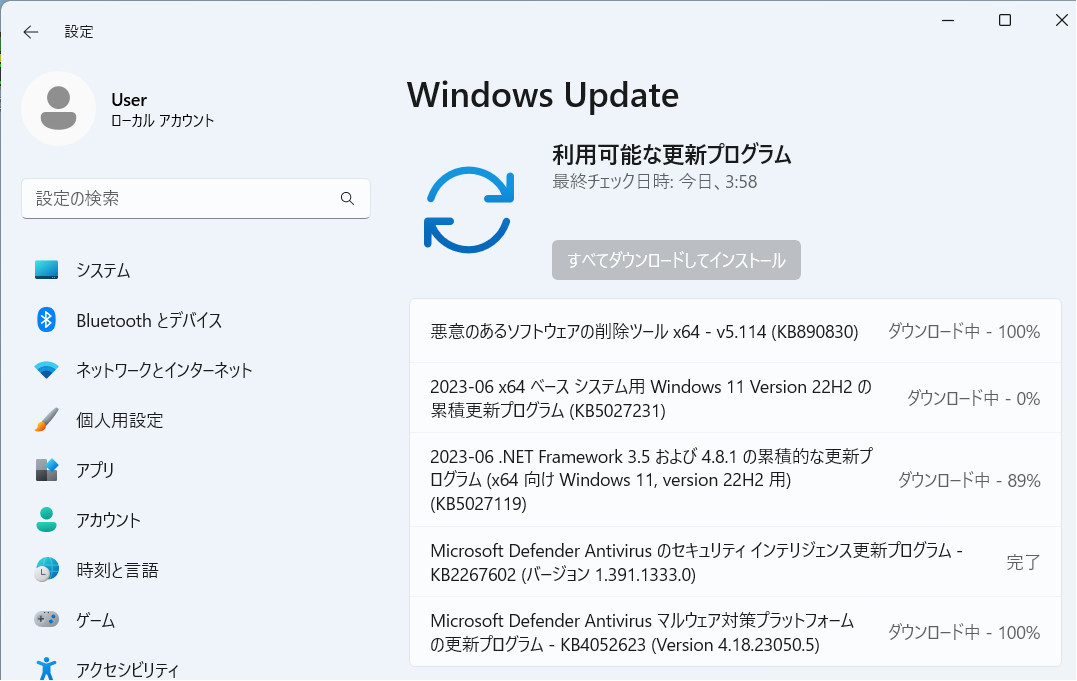Click the network Wi-Fi icon
This screenshot has height=681, width=1077.
click(x=47, y=370)
